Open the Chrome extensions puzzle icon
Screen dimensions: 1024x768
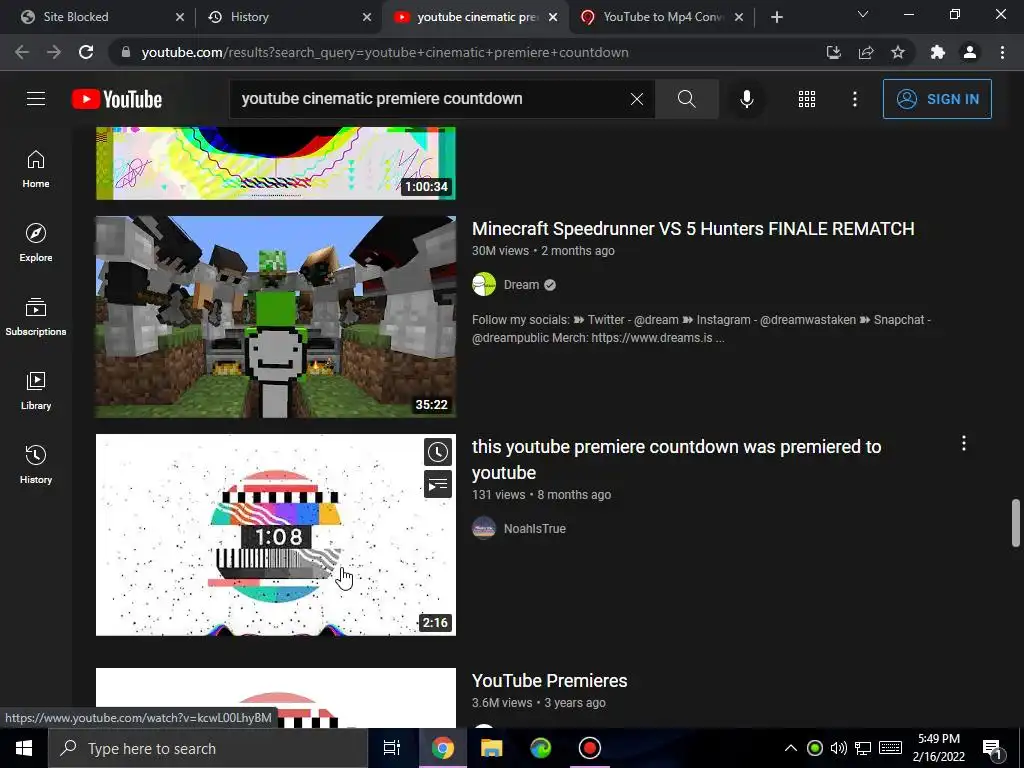[938, 52]
